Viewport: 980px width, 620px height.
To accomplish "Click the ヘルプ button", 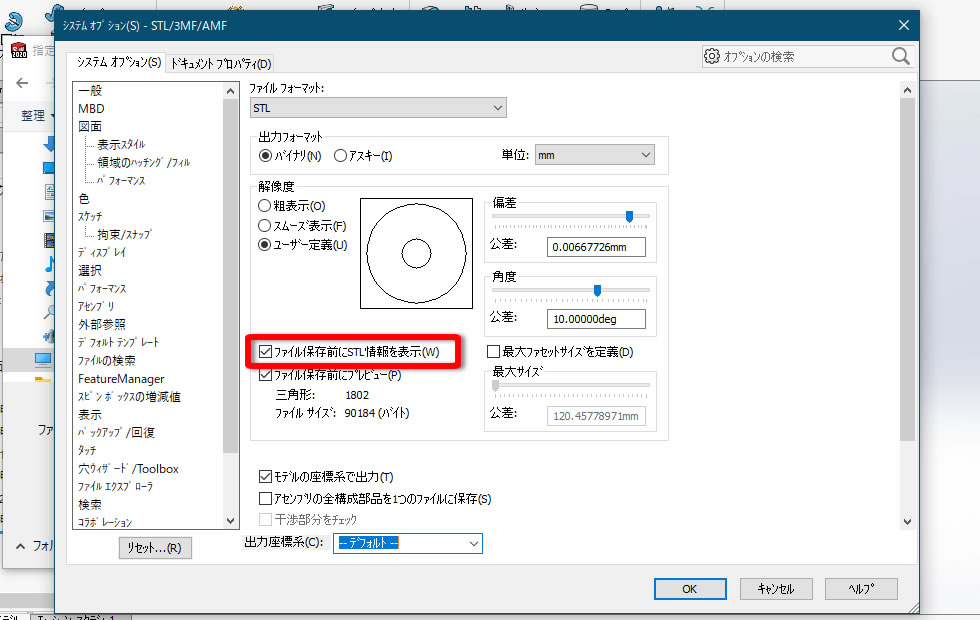I will click(x=861, y=589).
